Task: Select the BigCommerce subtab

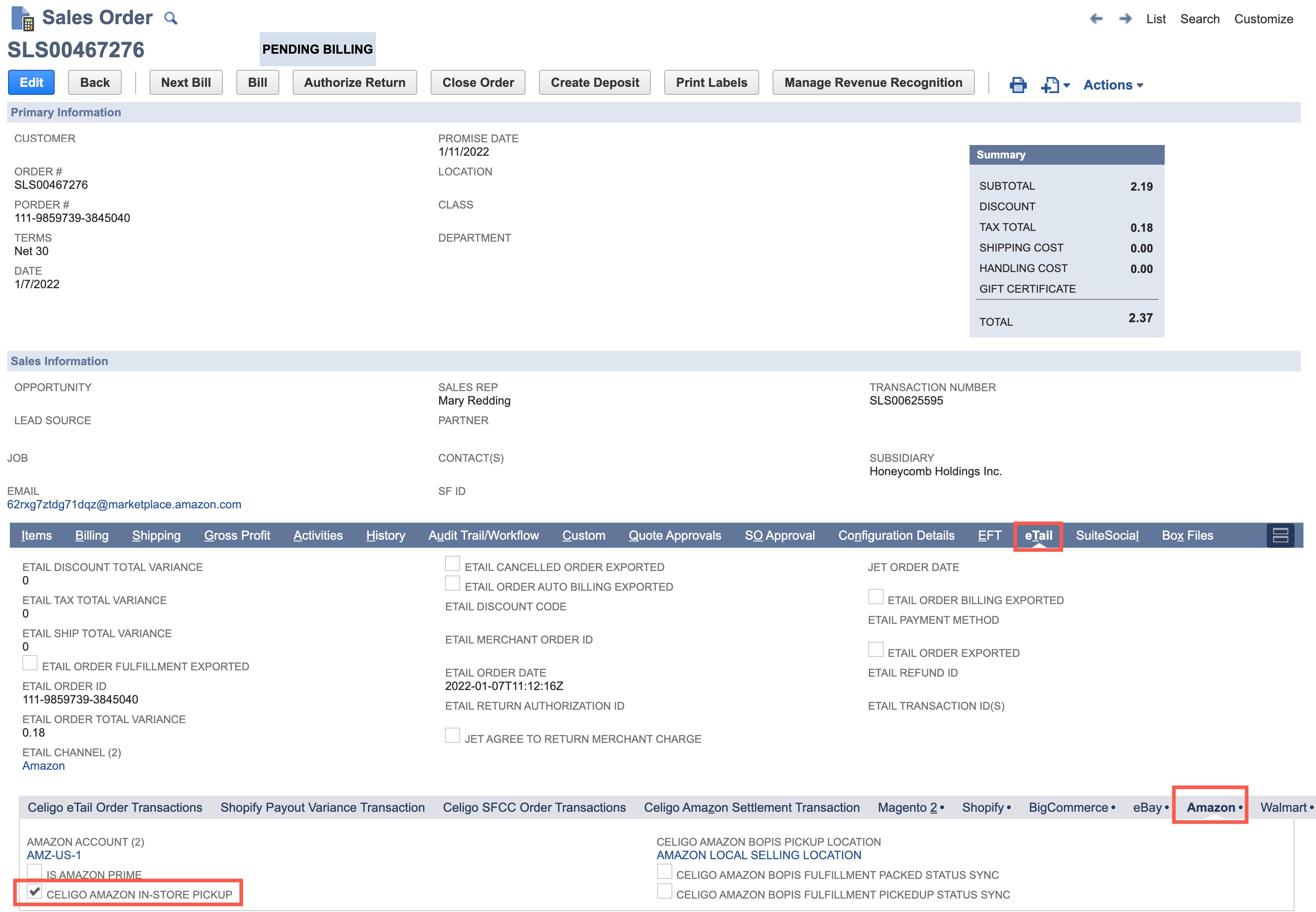Action: click(1072, 807)
